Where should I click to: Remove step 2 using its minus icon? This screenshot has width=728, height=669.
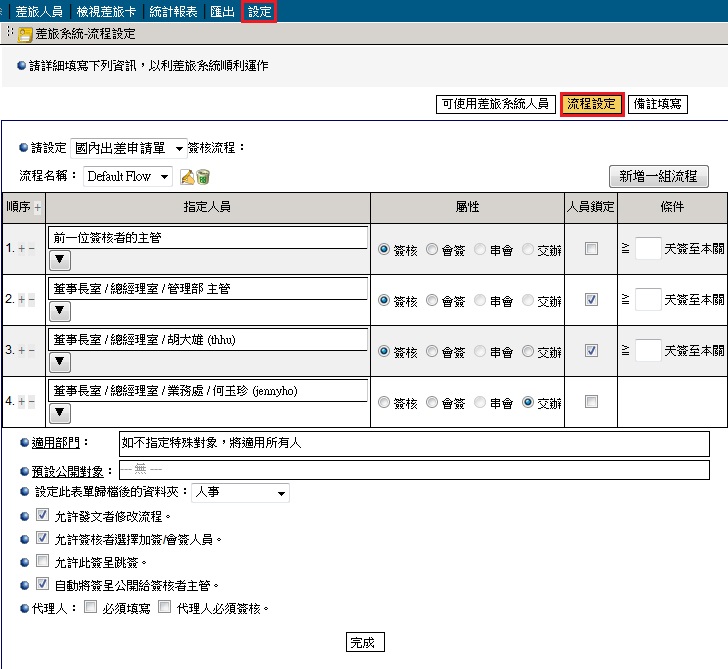(31, 299)
